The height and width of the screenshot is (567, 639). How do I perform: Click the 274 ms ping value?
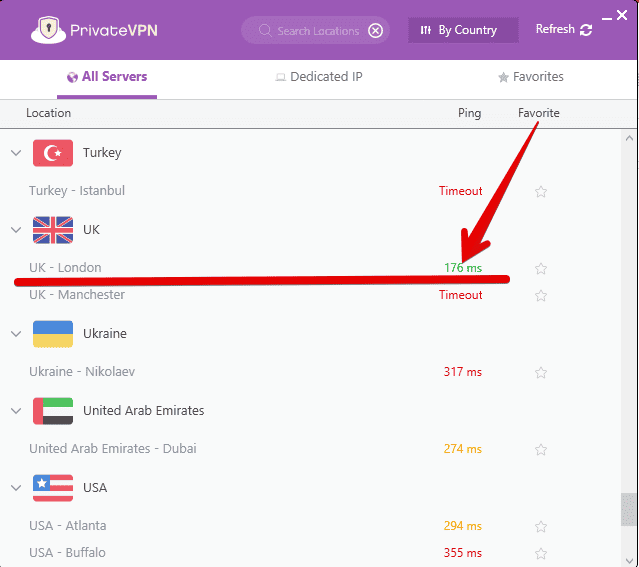point(463,449)
